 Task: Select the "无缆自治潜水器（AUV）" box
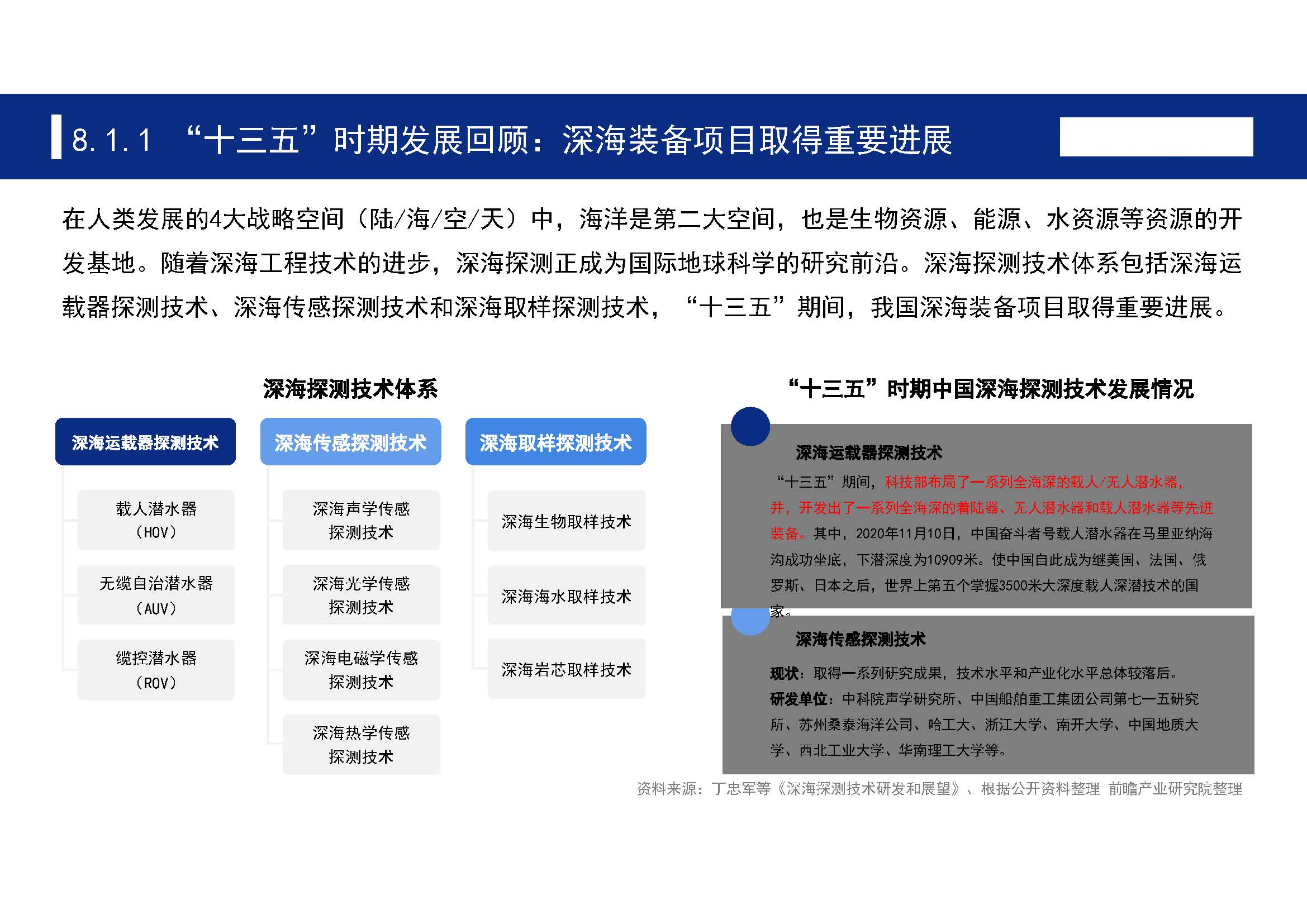coord(156,595)
